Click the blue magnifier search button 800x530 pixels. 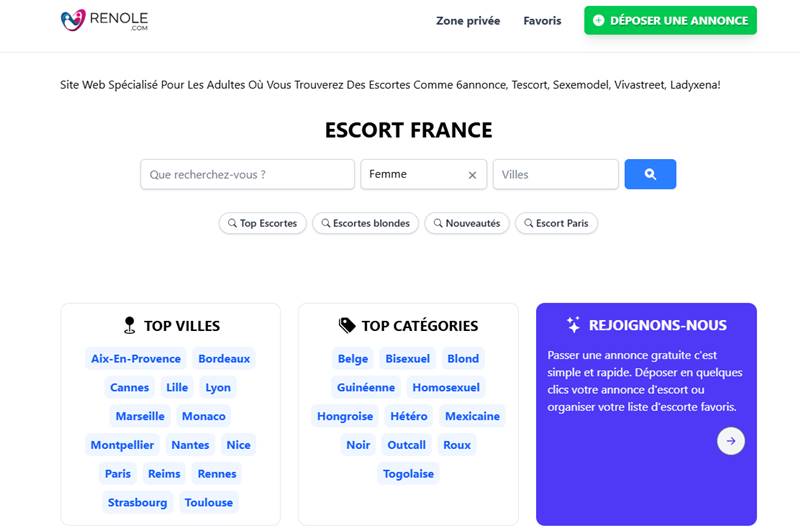click(x=650, y=174)
